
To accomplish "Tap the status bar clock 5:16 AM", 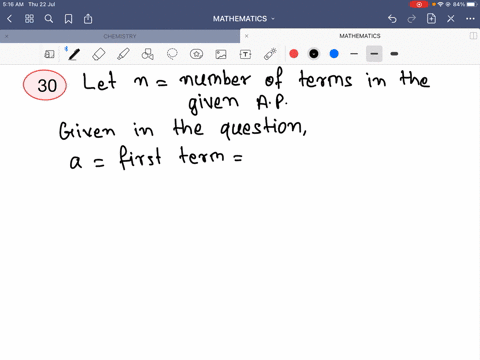I will point(13,4).
